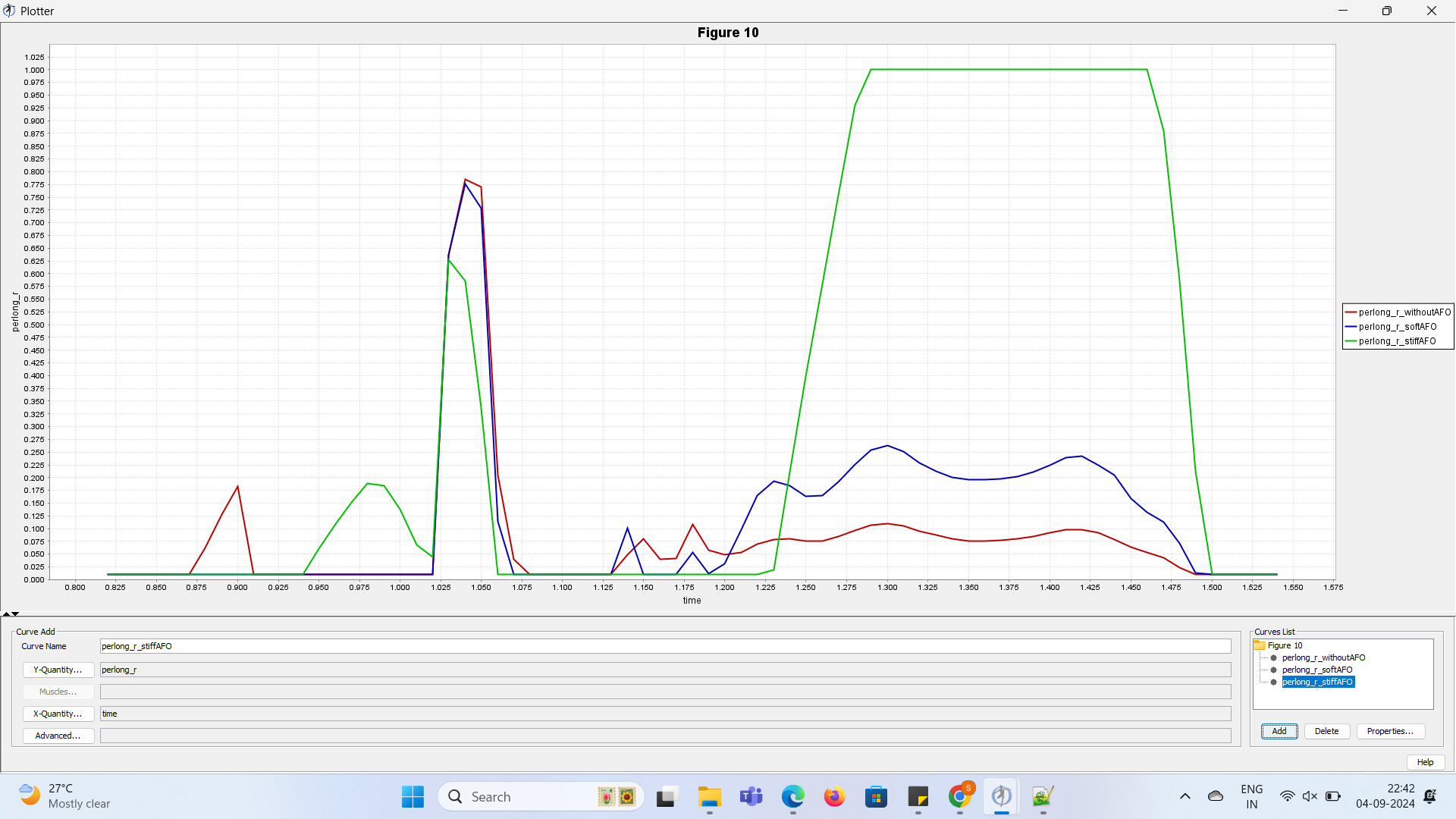Click the Curve Add panel label

click(36, 632)
